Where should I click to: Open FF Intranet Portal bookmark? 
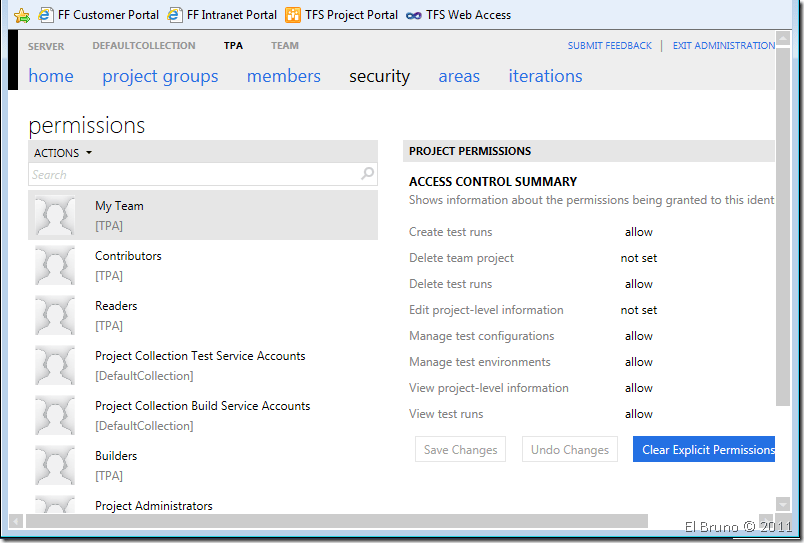point(222,15)
